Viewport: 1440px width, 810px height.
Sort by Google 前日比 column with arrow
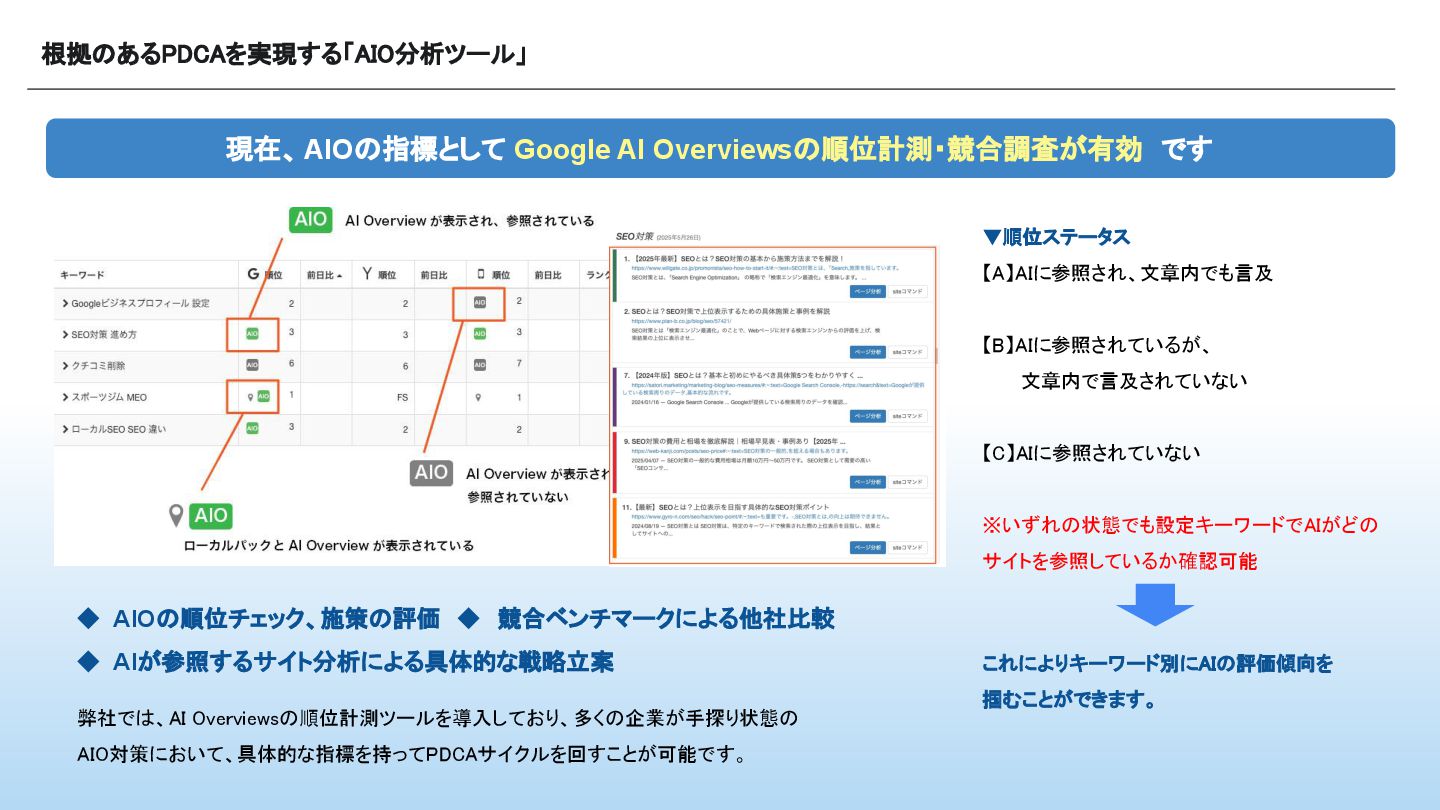[x=324, y=274]
